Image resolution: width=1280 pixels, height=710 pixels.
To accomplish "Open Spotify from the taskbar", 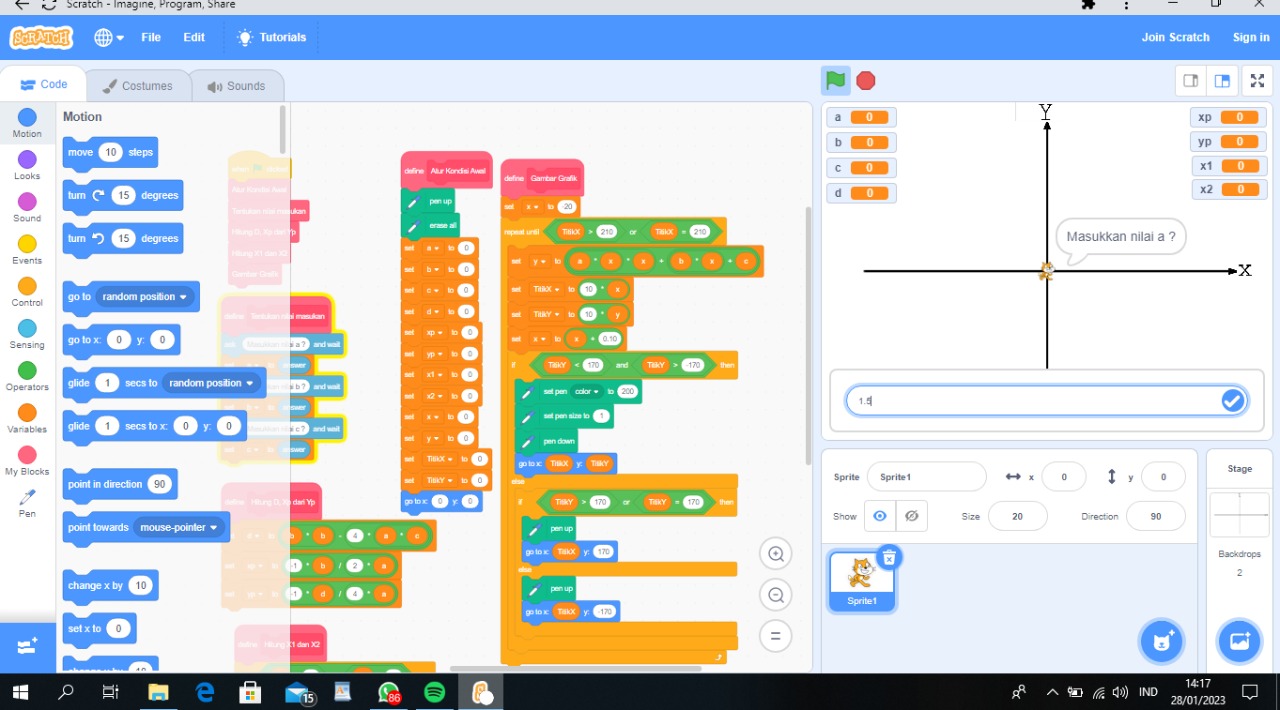I will click(x=434, y=691).
